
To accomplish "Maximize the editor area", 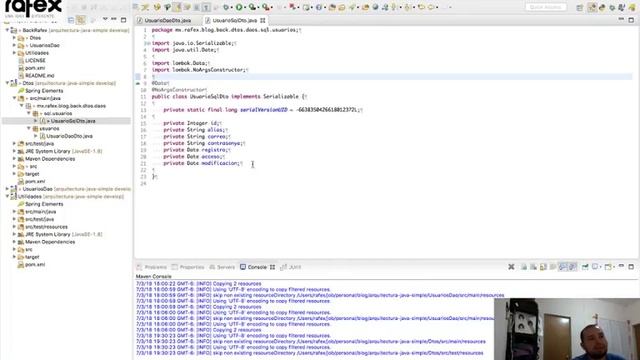I will pos(631,20).
